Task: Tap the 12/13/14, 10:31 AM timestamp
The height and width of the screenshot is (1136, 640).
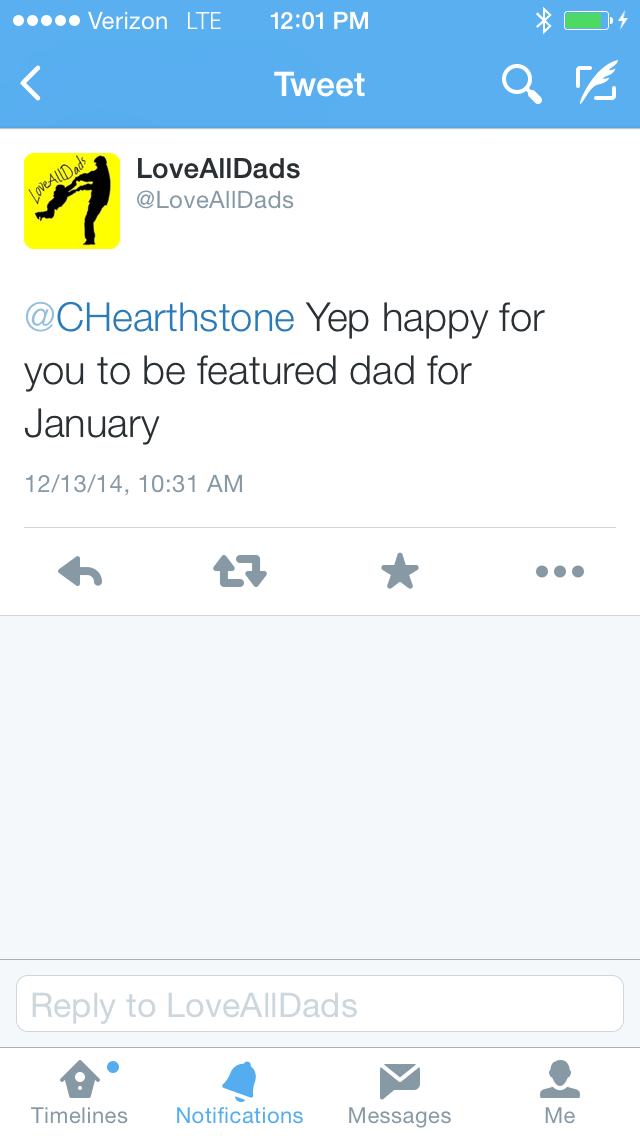Action: [134, 484]
